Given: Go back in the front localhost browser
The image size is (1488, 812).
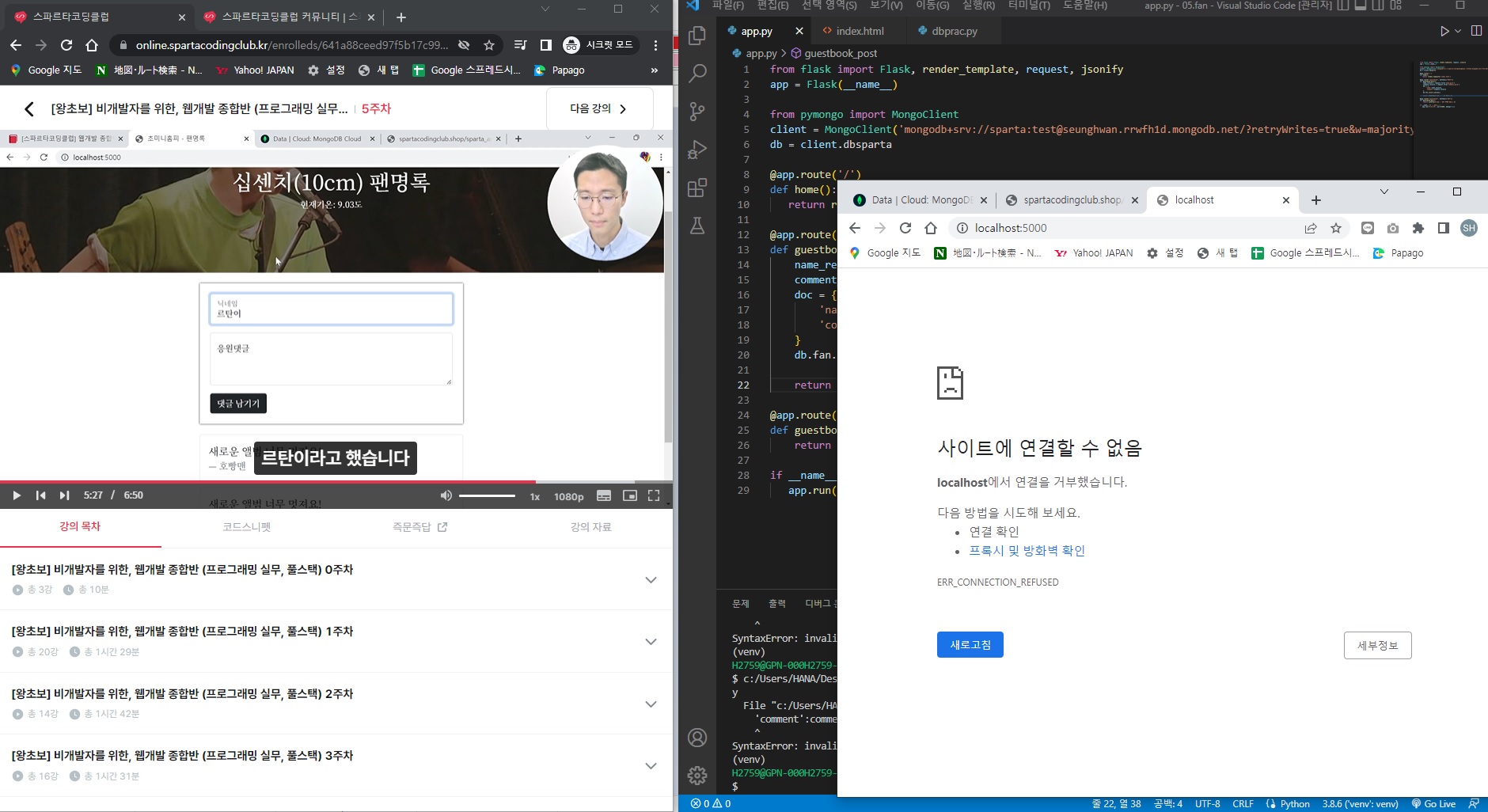Looking at the screenshot, I should point(855,228).
